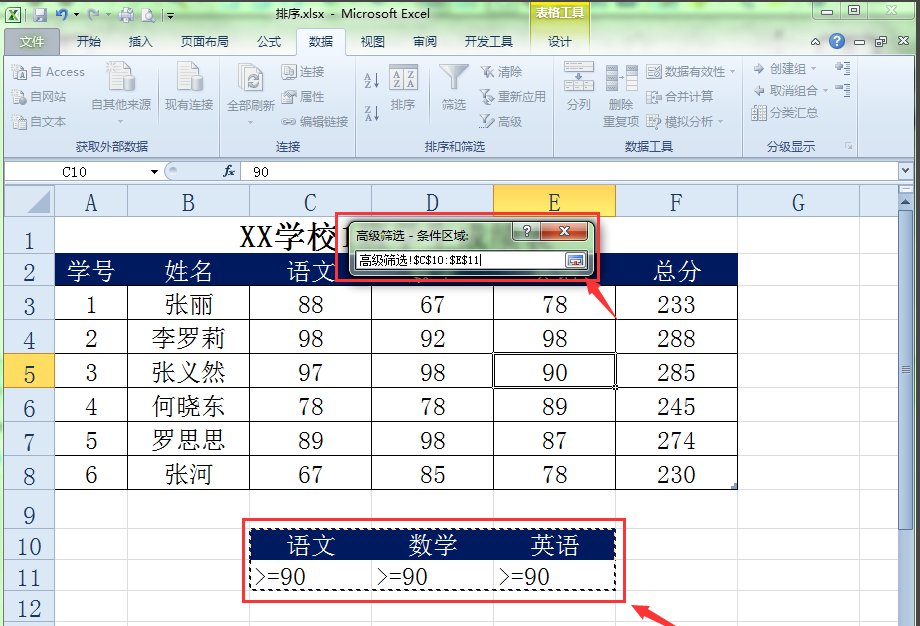Open What-If Analysis (模拟分析) dropdown
This screenshot has height=626, width=920.
pyautogui.click(x=685, y=122)
